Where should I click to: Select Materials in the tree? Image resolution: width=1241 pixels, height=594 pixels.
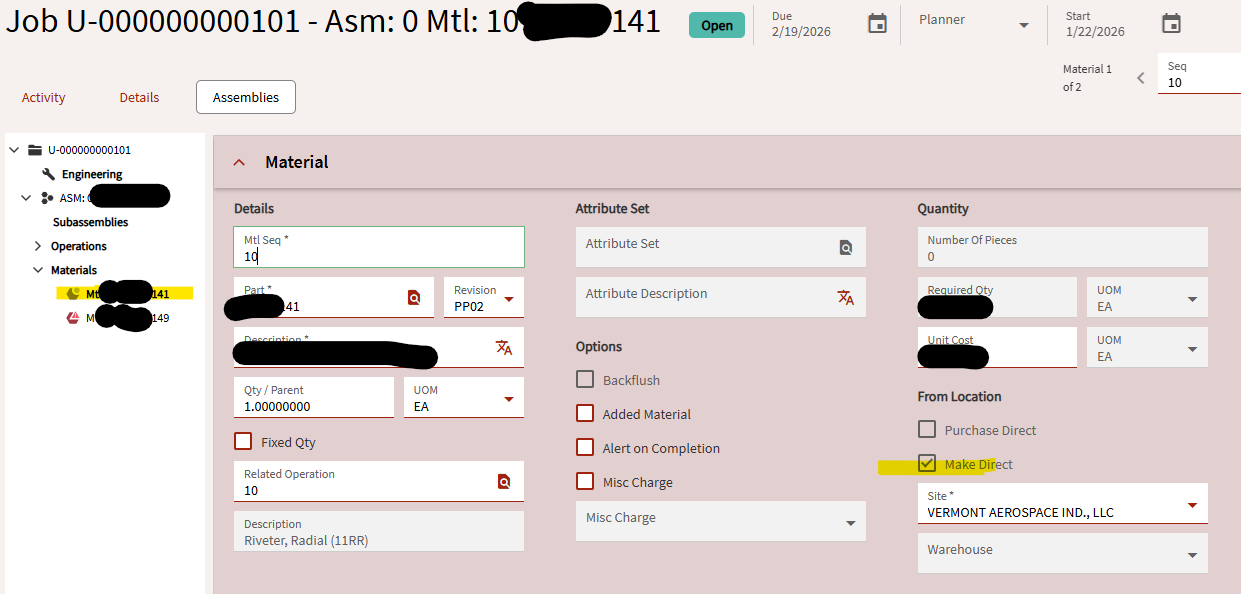(74, 270)
